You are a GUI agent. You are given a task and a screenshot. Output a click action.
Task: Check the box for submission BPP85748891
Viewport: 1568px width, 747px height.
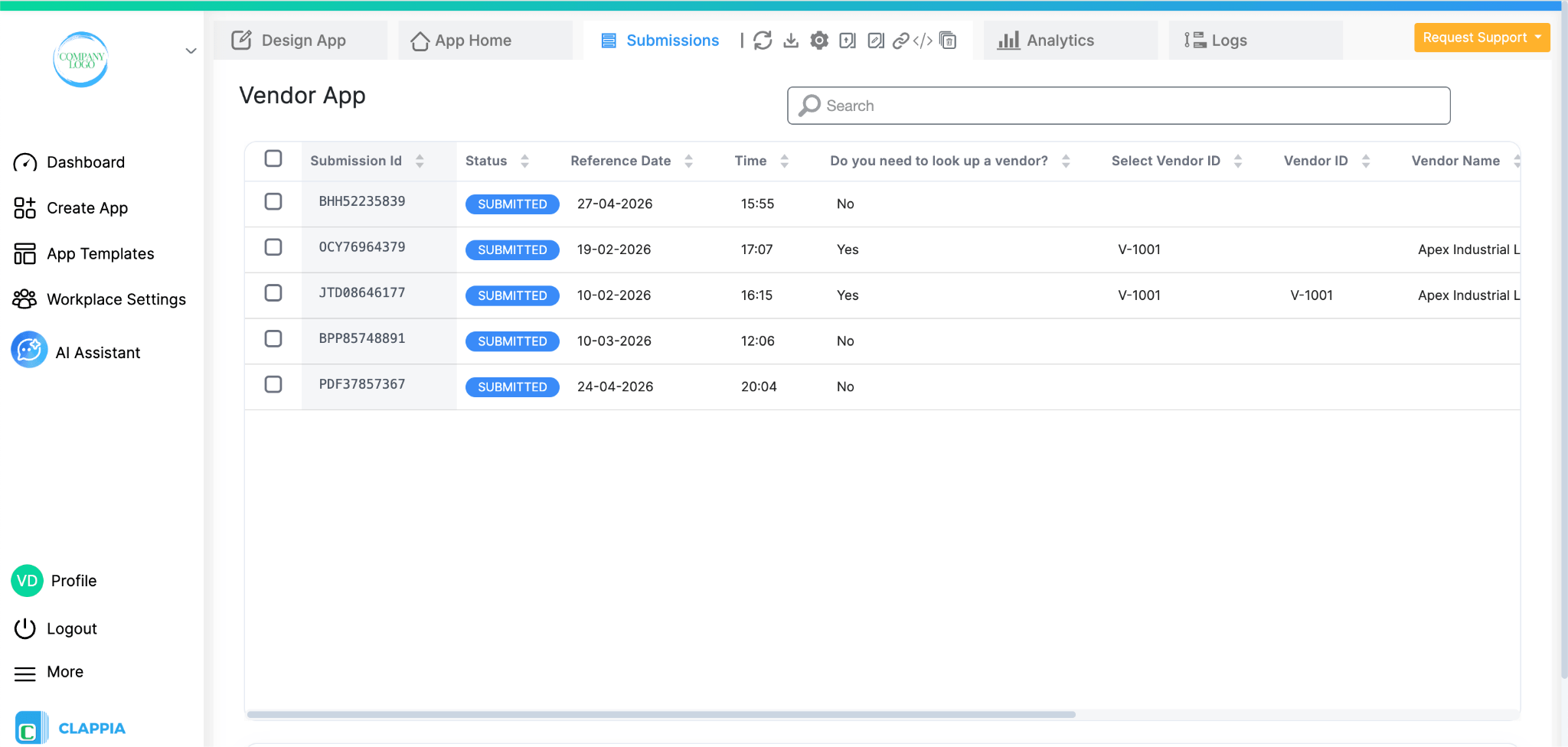(x=273, y=338)
